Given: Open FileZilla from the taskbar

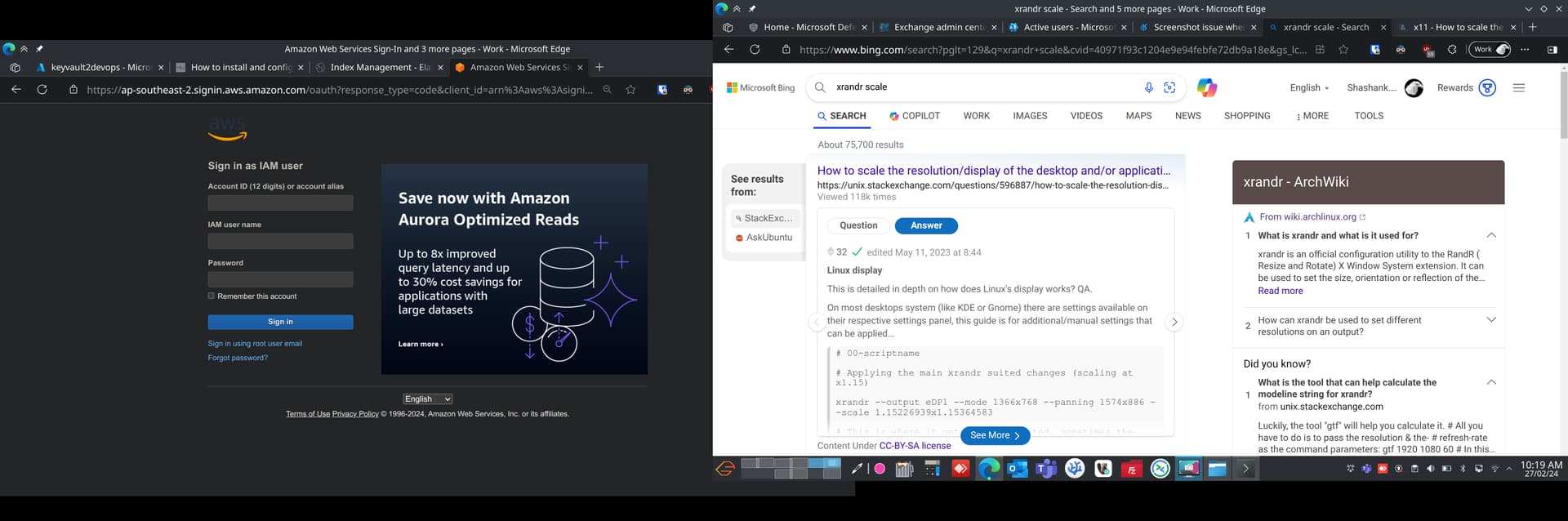Looking at the screenshot, I should 1132,469.
